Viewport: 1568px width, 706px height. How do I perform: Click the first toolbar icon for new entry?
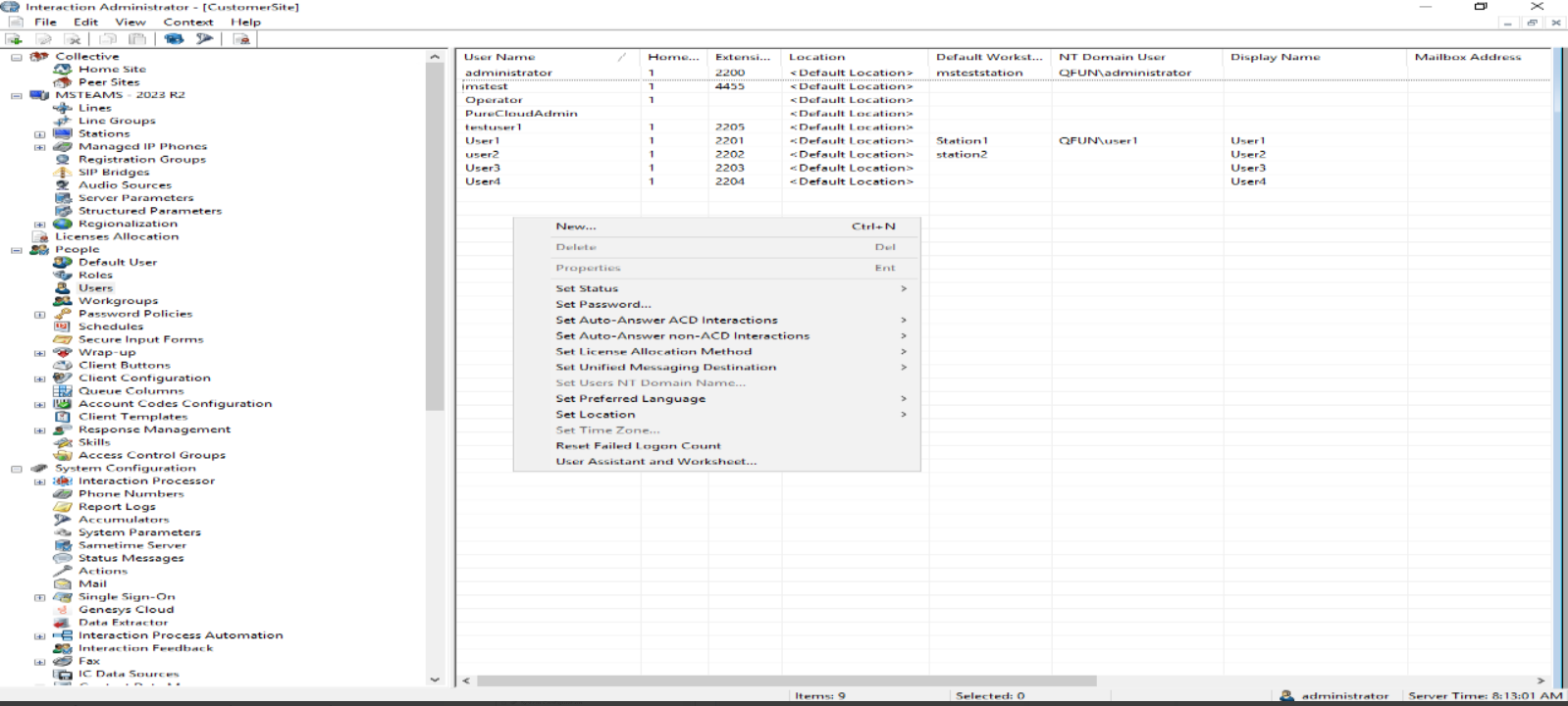(x=14, y=39)
